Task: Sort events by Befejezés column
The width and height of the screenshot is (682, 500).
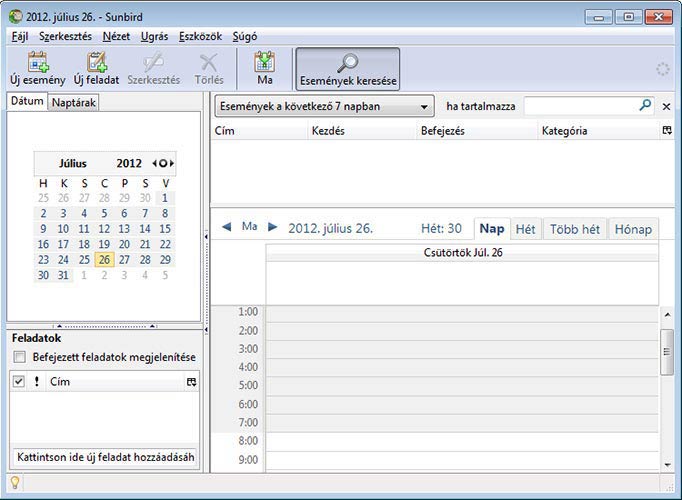Action: (478, 130)
